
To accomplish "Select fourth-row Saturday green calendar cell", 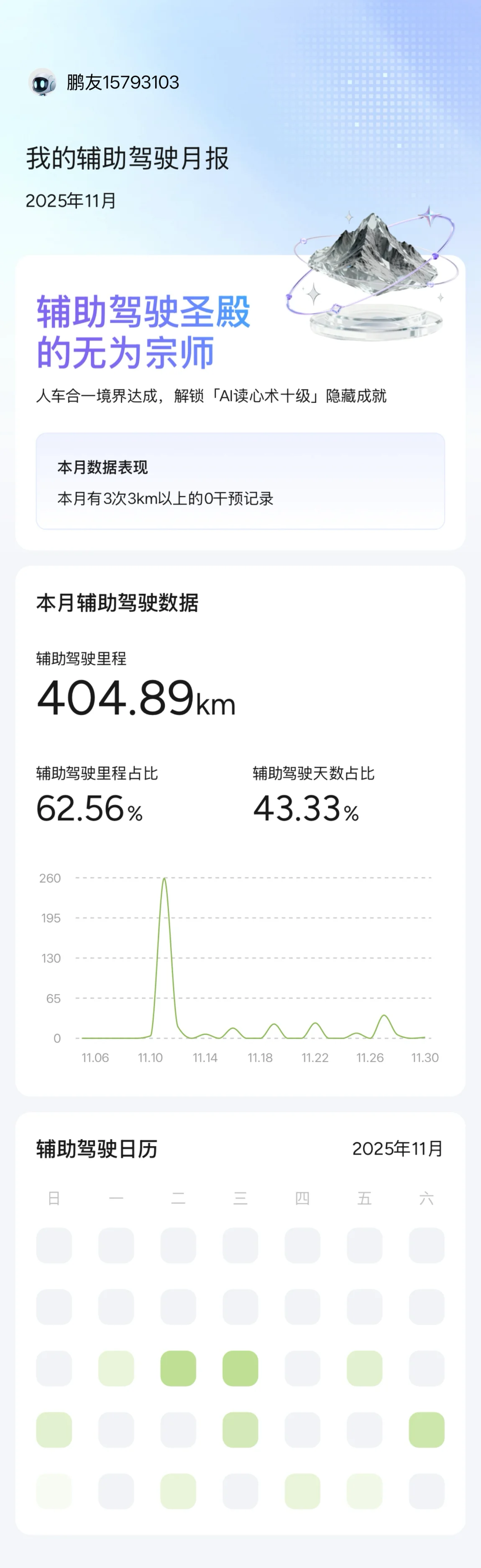I will tap(426, 1430).
